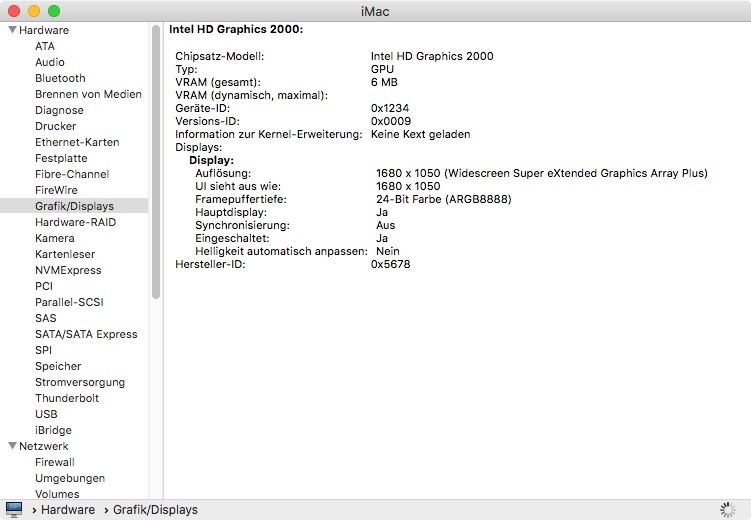Viewport: 751px width, 520px height.
Task: Click the green zoom window button
Action: tap(53, 10)
